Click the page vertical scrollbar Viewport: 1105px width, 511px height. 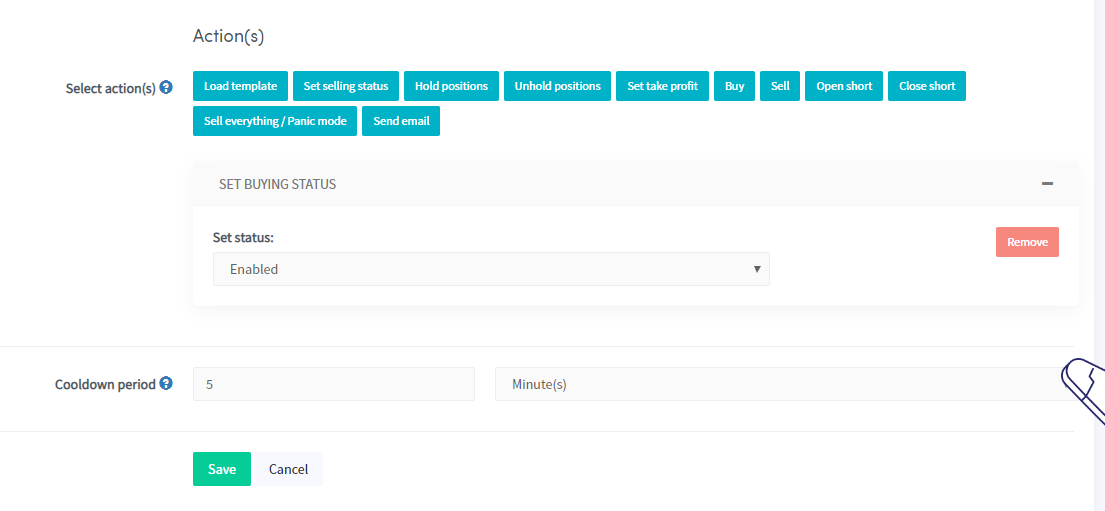tap(1098, 255)
